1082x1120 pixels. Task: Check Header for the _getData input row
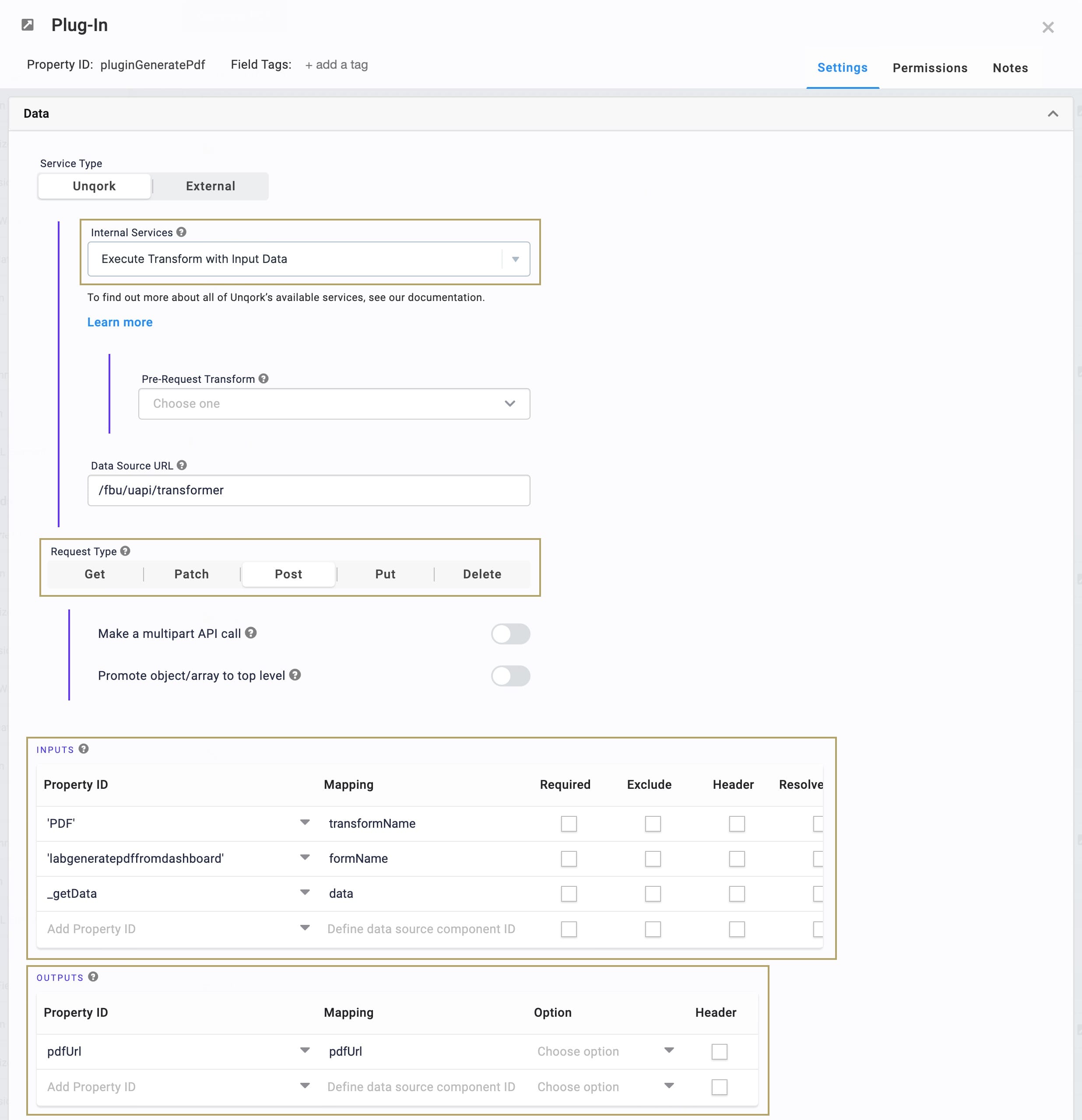coord(737,894)
